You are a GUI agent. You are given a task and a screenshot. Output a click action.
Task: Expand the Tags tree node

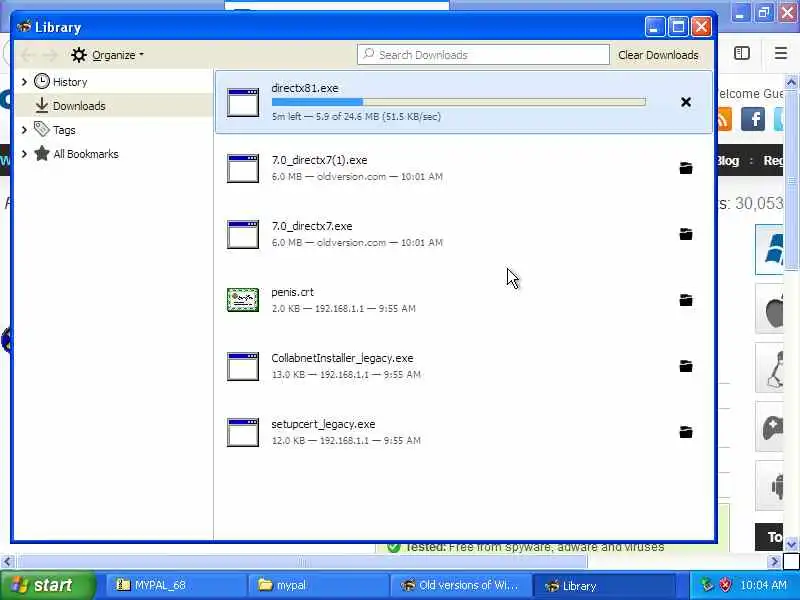24,130
